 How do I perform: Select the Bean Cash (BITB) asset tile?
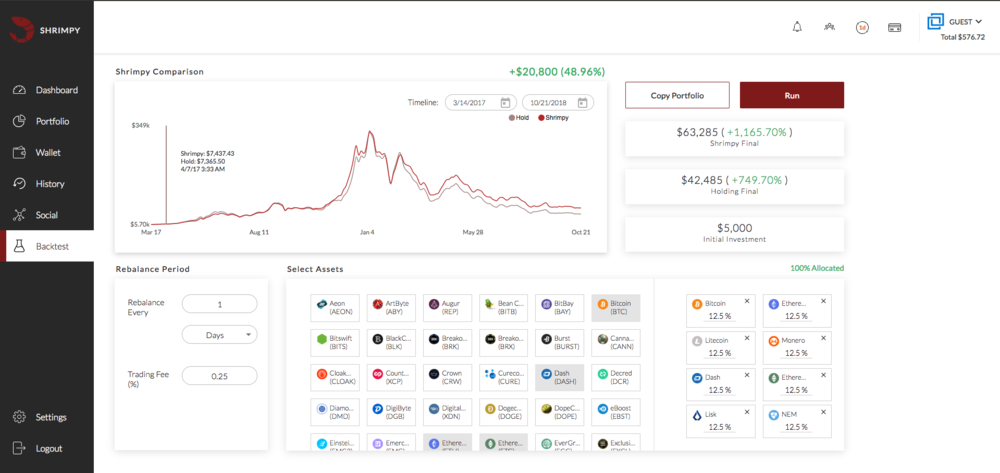pyautogui.click(x=503, y=308)
